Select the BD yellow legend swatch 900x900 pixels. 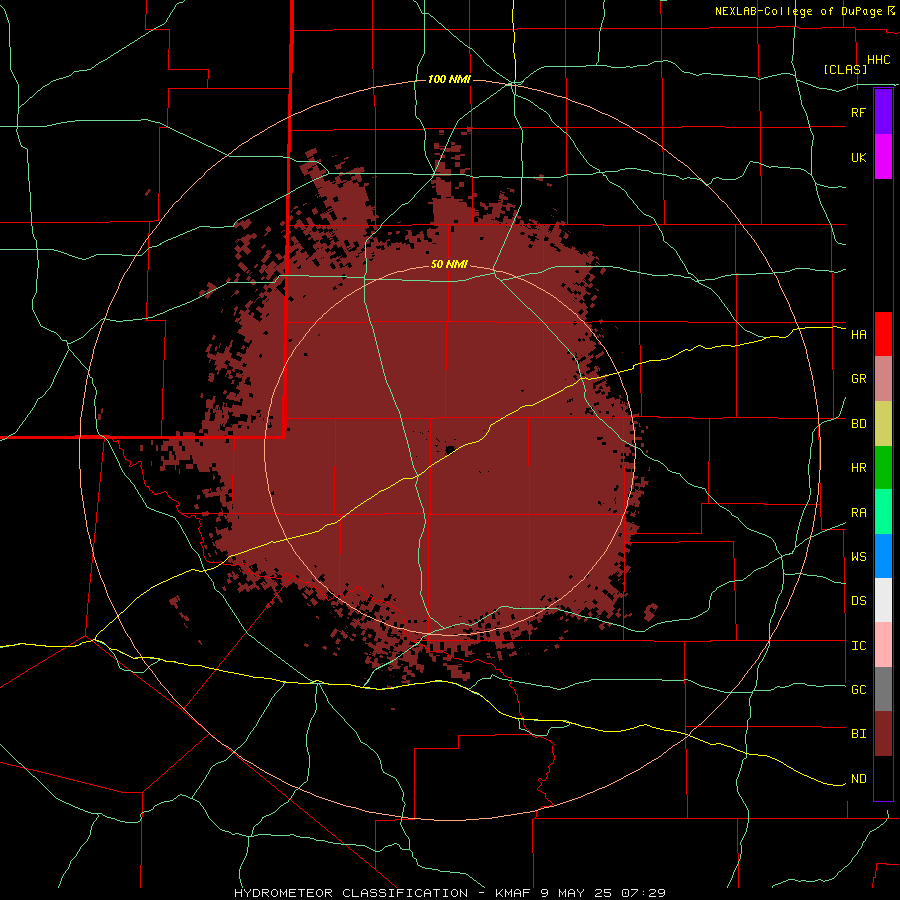(x=883, y=424)
